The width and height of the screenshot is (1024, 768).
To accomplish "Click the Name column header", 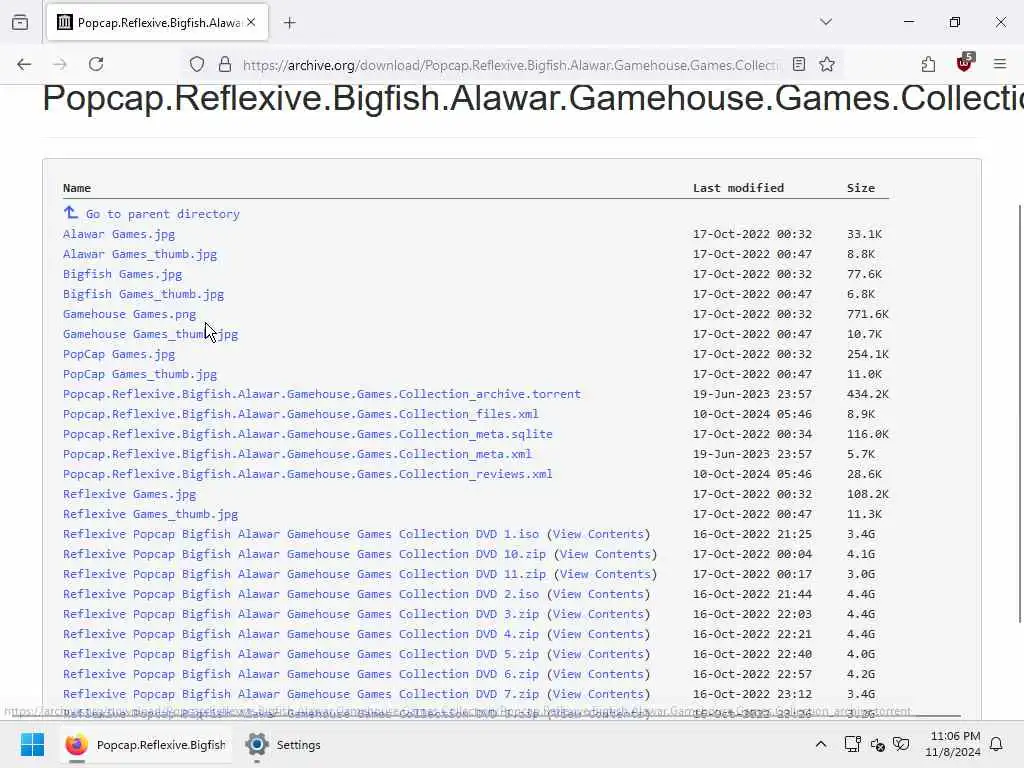I will pos(77,188).
